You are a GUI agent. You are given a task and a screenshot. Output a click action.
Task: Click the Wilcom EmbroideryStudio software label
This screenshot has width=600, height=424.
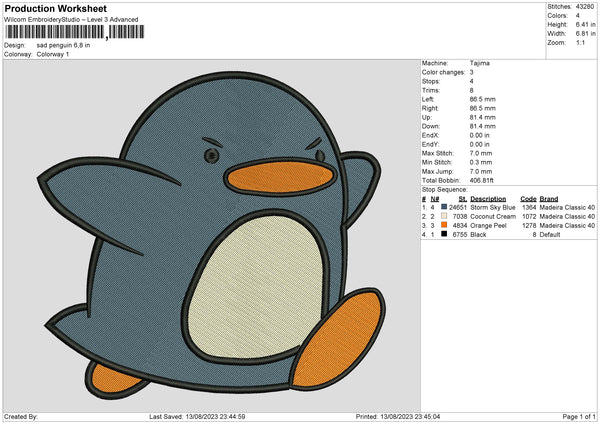[x=71, y=20]
